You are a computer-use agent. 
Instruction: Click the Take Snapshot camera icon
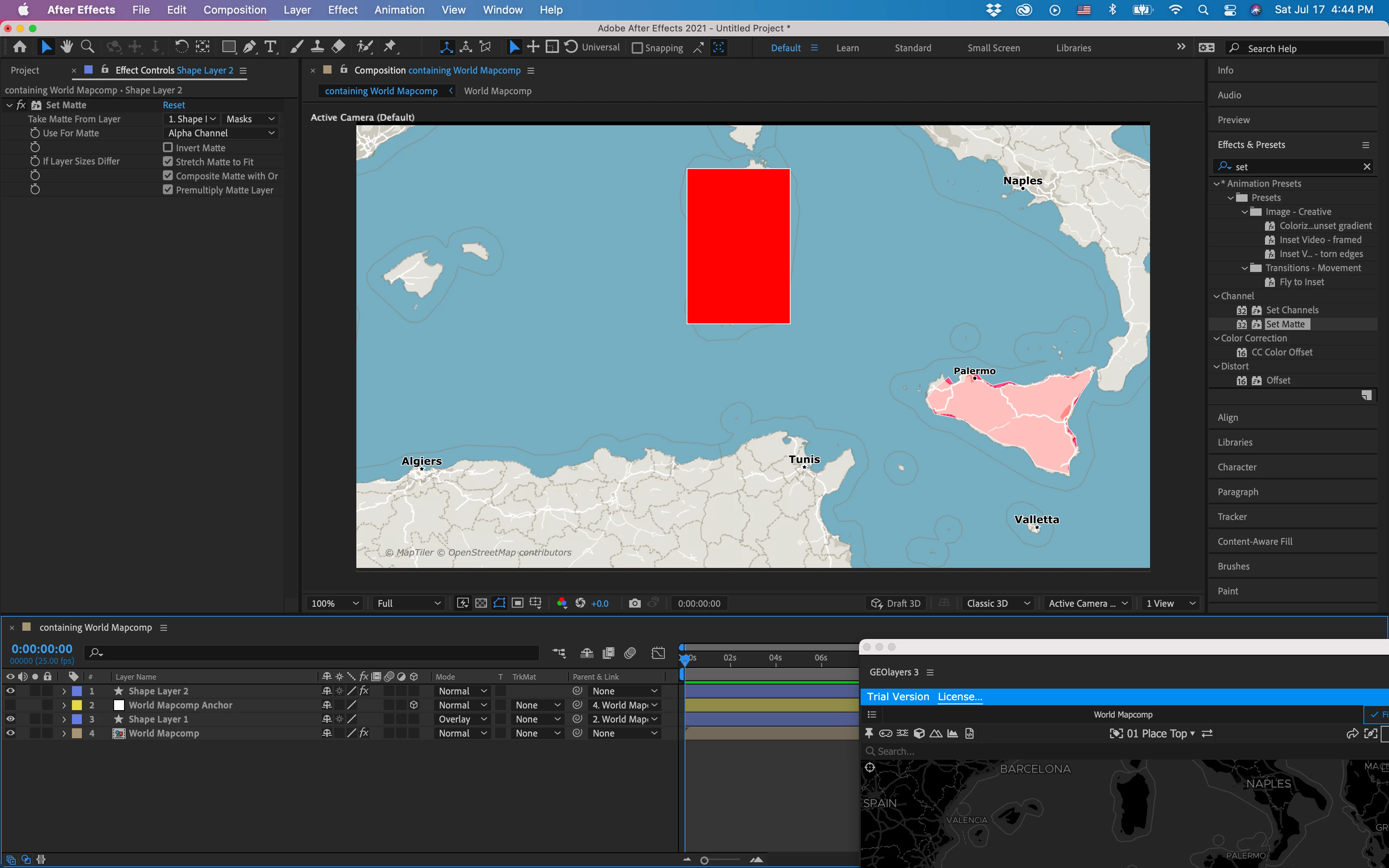[x=634, y=603]
